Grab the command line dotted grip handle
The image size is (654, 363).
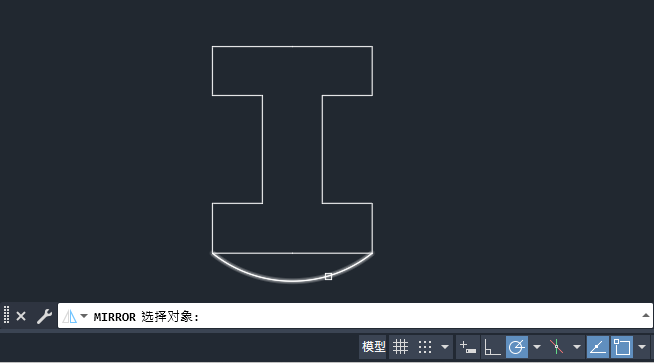[x=6, y=315]
